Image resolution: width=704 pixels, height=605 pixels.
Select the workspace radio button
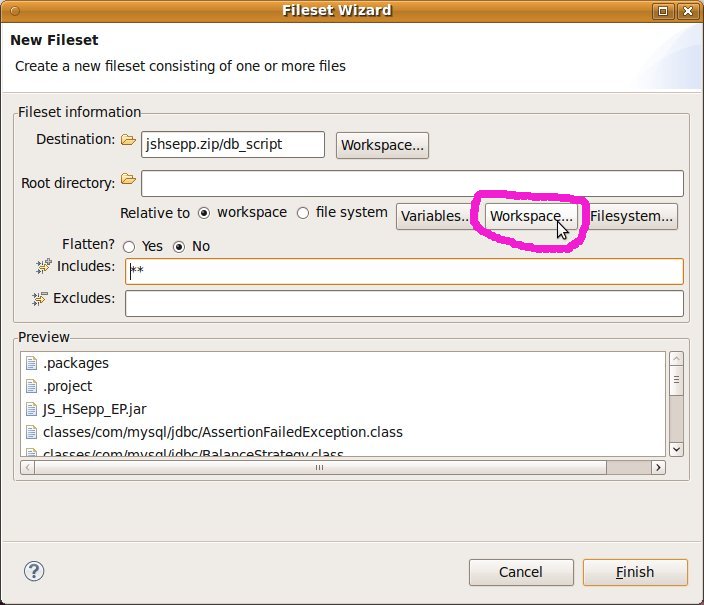pos(204,213)
